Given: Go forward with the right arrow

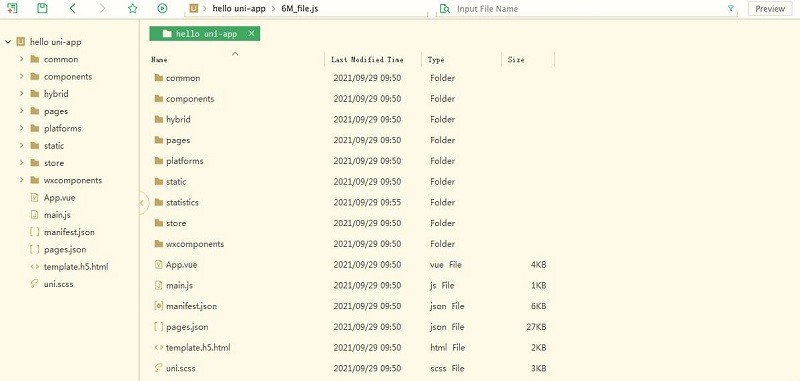Looking at the screenshot, I should click(x=103, y=8).
